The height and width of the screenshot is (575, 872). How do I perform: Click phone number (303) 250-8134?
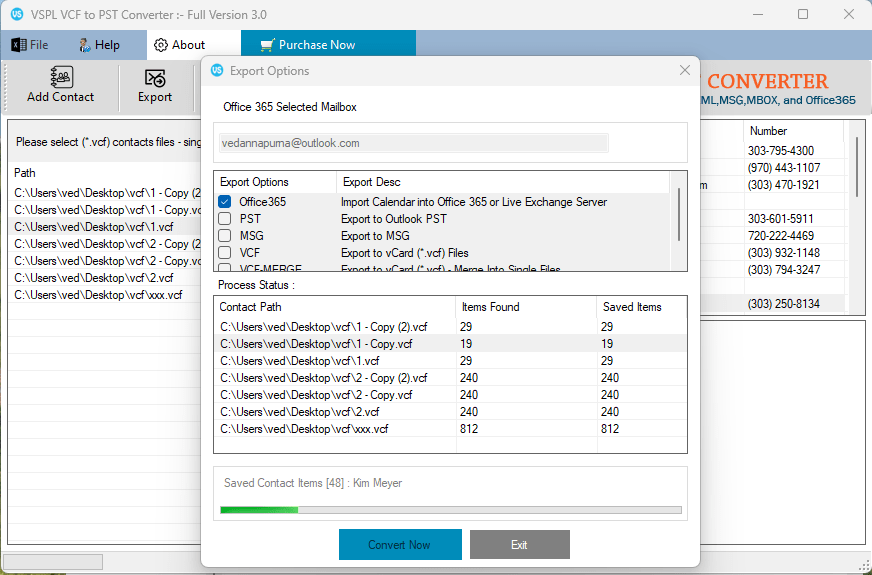[x=784, y=304]
